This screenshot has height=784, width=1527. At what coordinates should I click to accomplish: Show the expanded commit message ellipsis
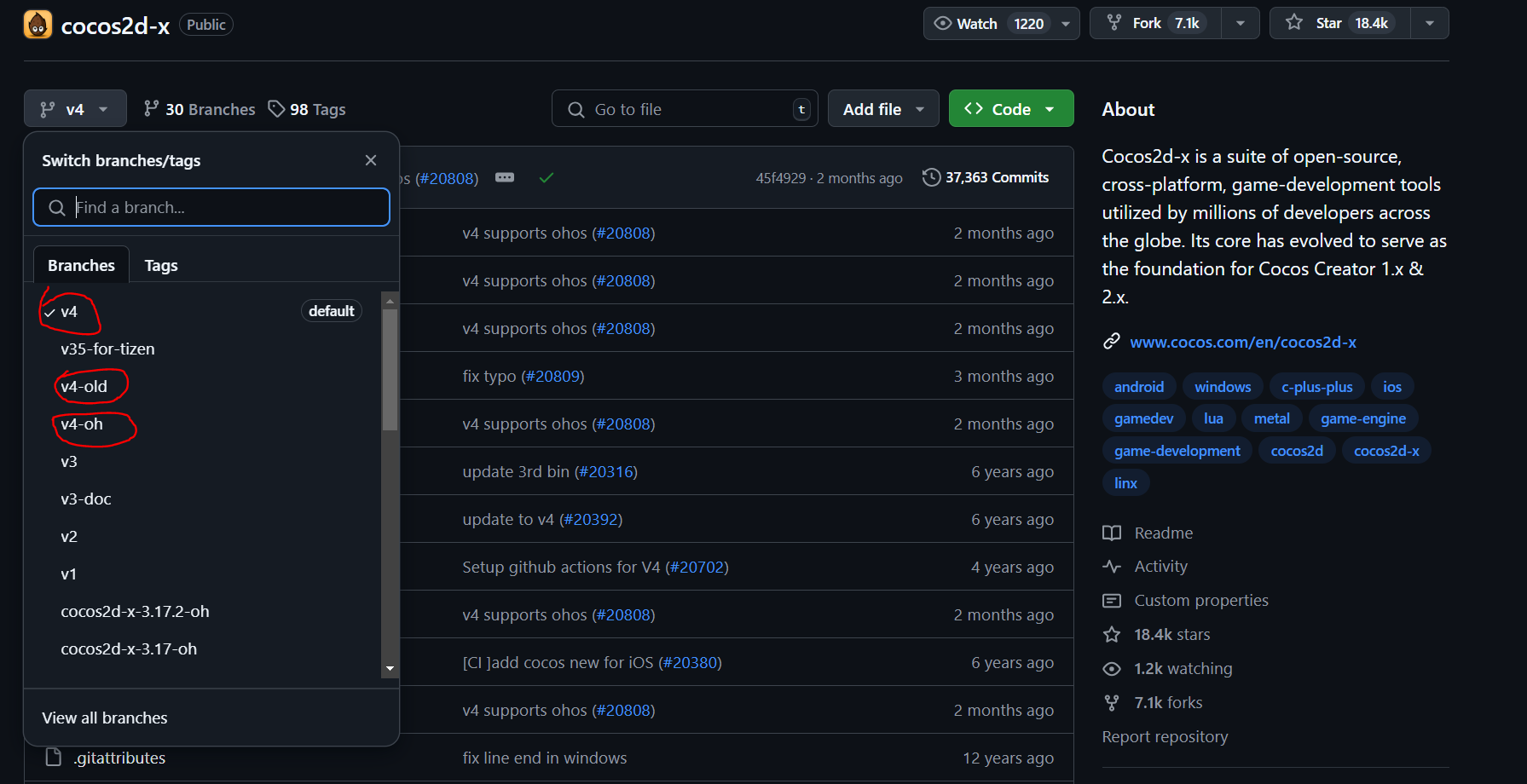click(505, 177)
